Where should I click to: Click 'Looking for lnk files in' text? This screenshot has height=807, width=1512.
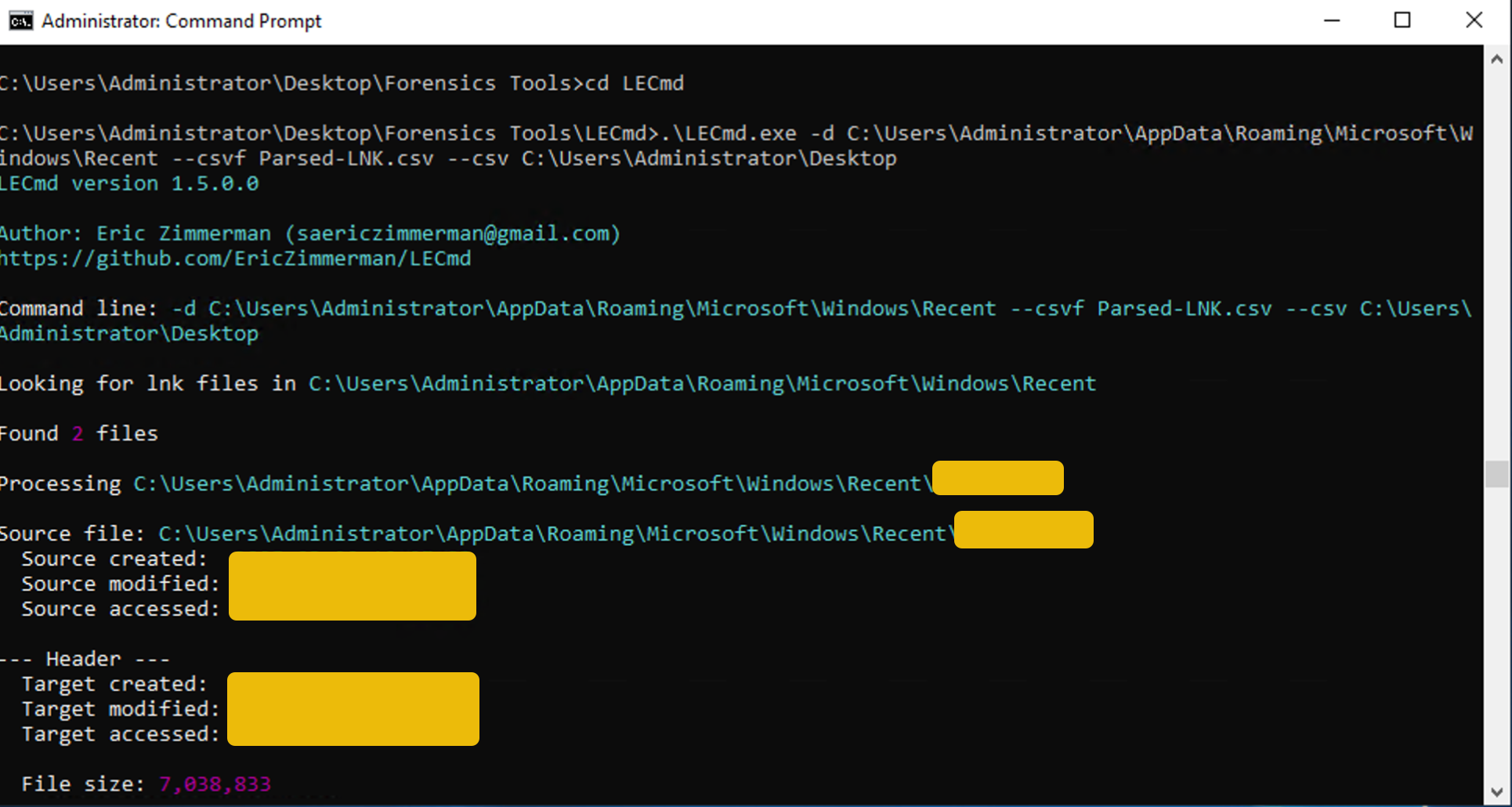(x=148, y=384)
